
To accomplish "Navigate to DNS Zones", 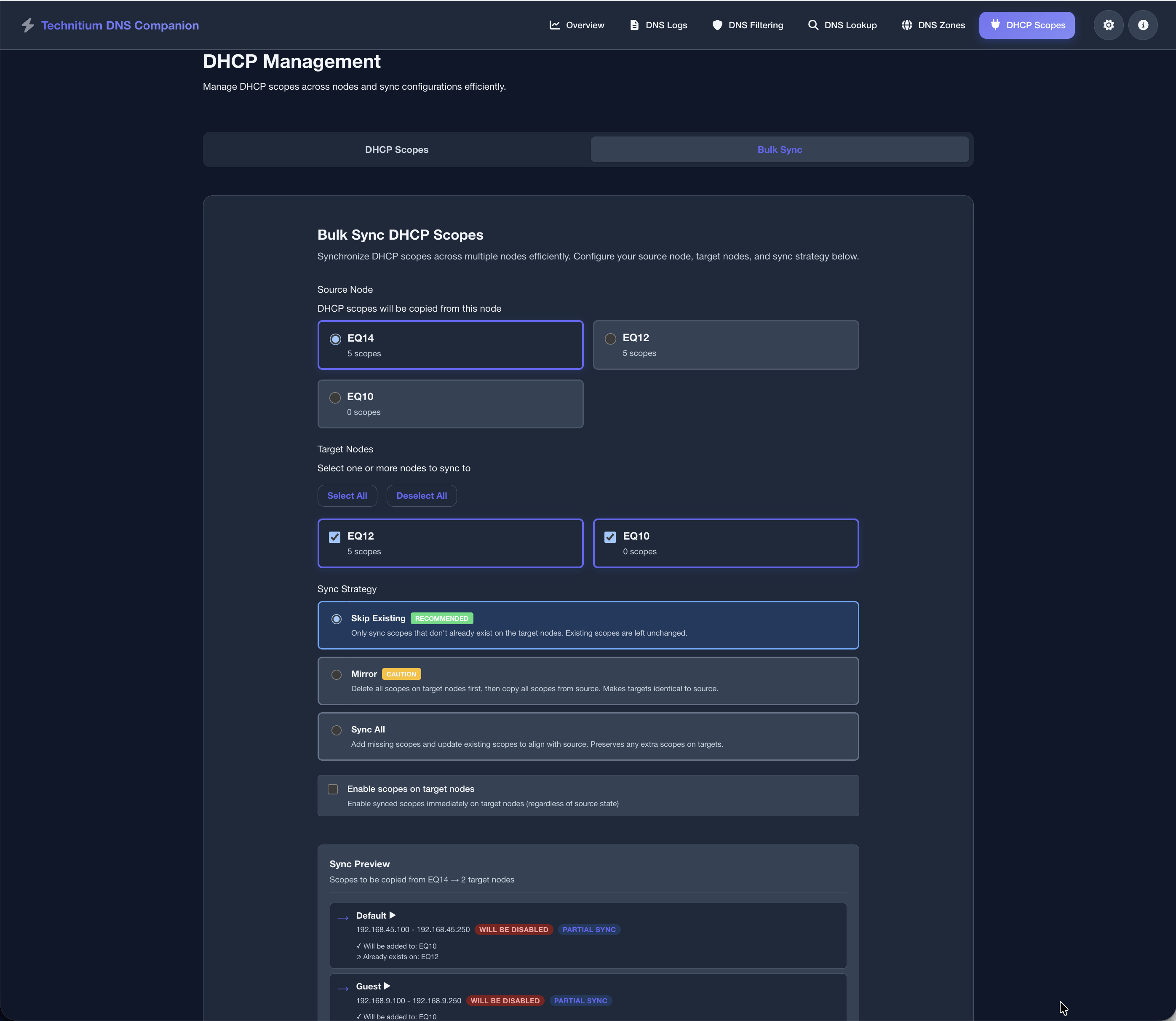I will [x=932, y=24].
